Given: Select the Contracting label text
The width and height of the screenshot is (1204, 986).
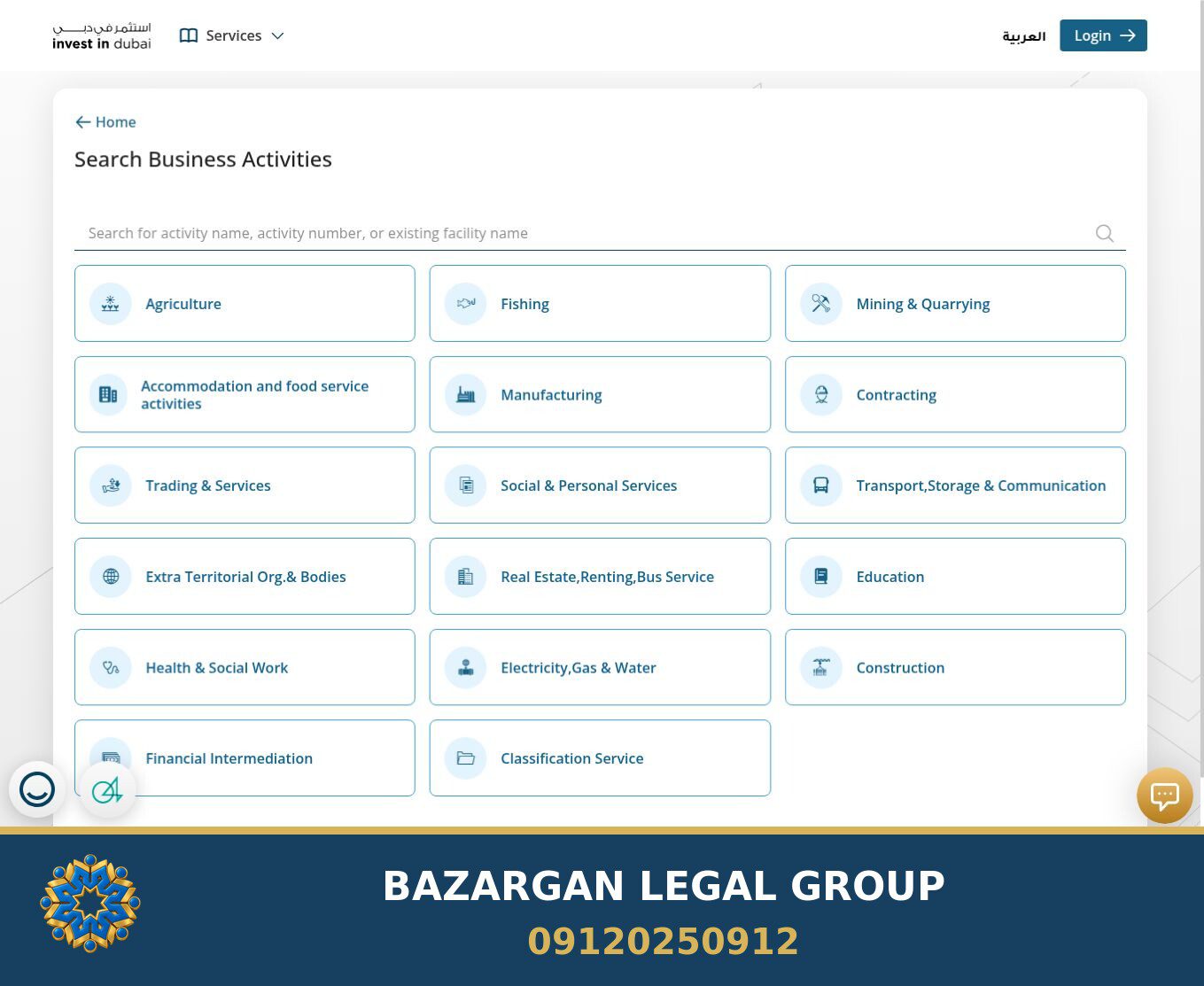Looking at the screenshot, I should [896, 395].
